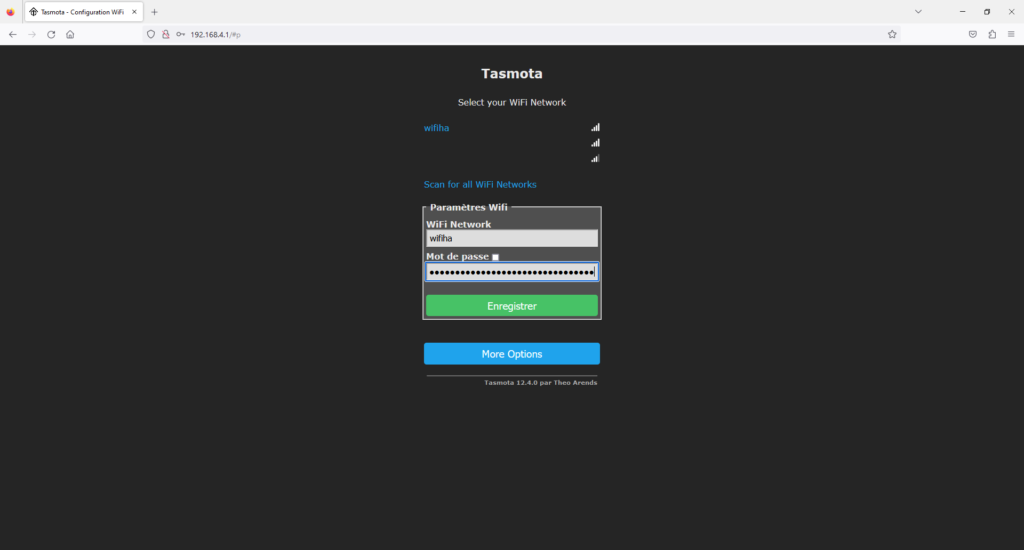Open the browser home page

pos(70,35)
